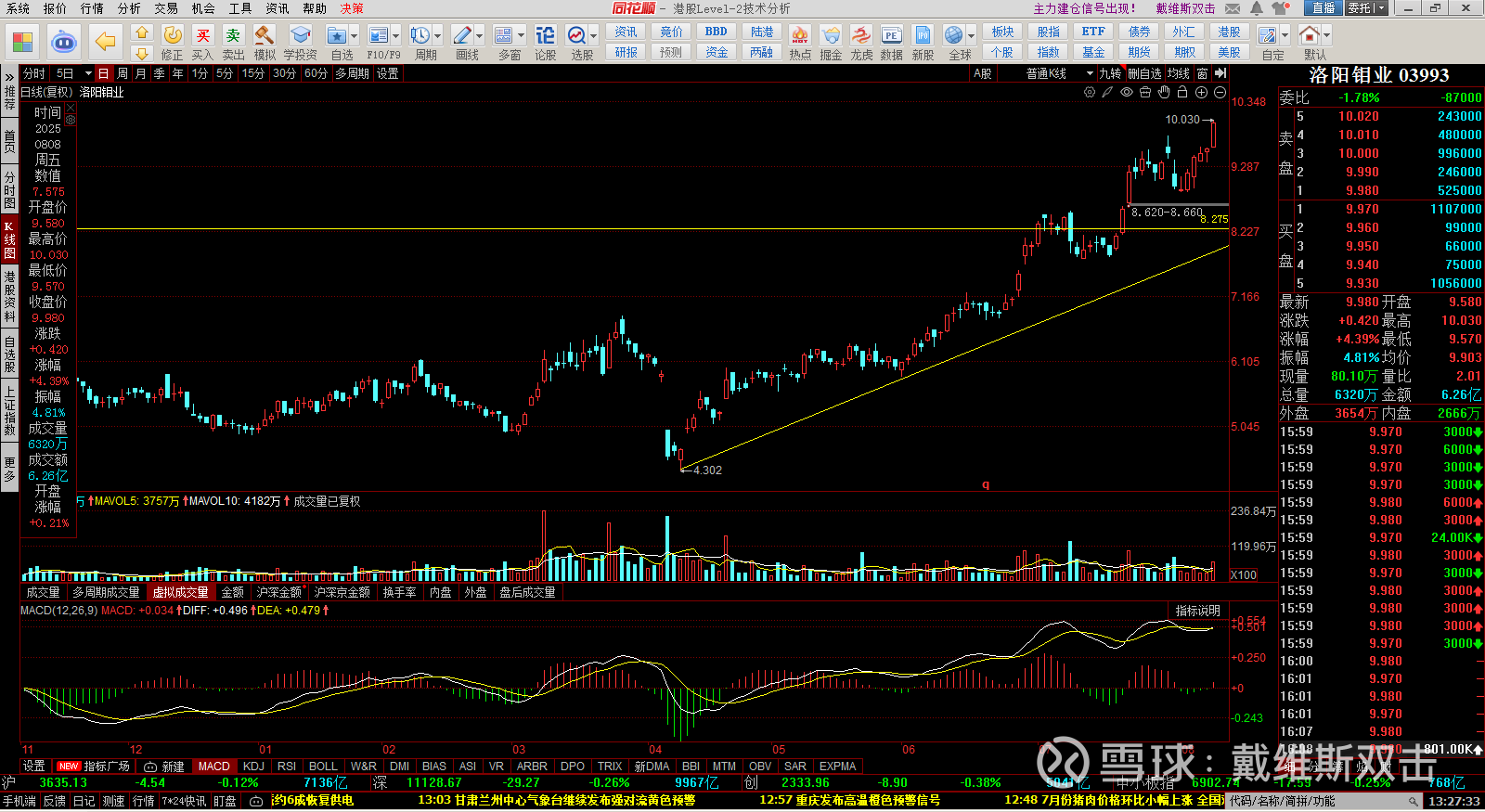The width and height of the screenshot is (1485, 812).
Task: Switch to 15分 minute period
Action: coord(253,73)
